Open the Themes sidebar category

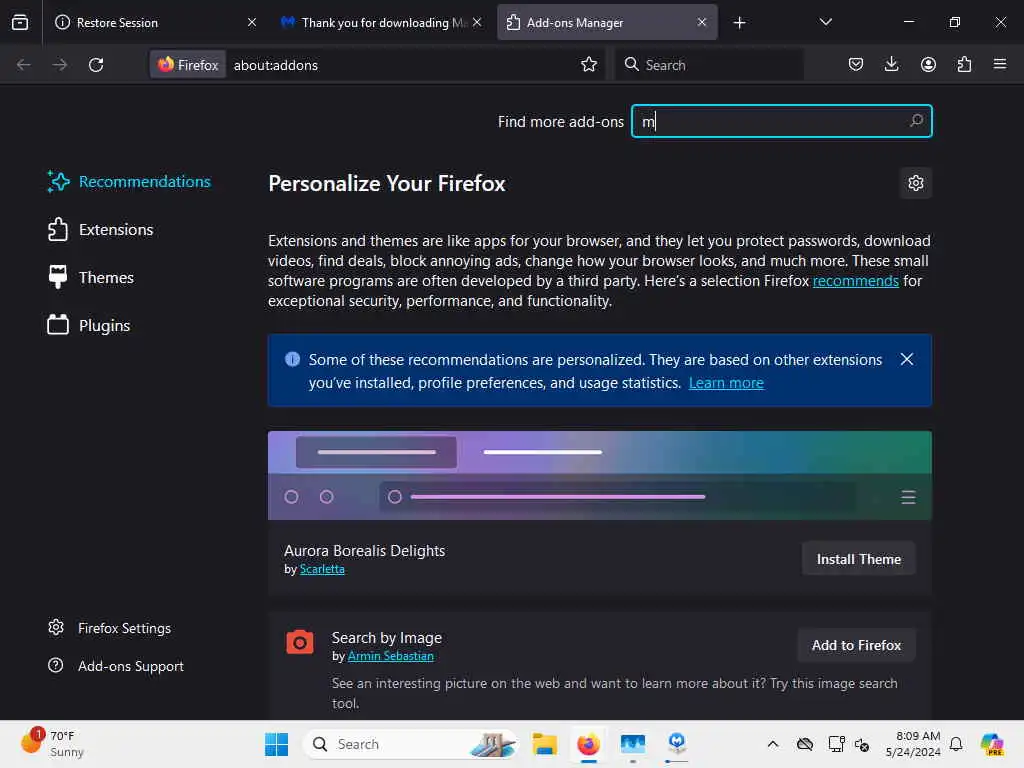click(90, 278)
